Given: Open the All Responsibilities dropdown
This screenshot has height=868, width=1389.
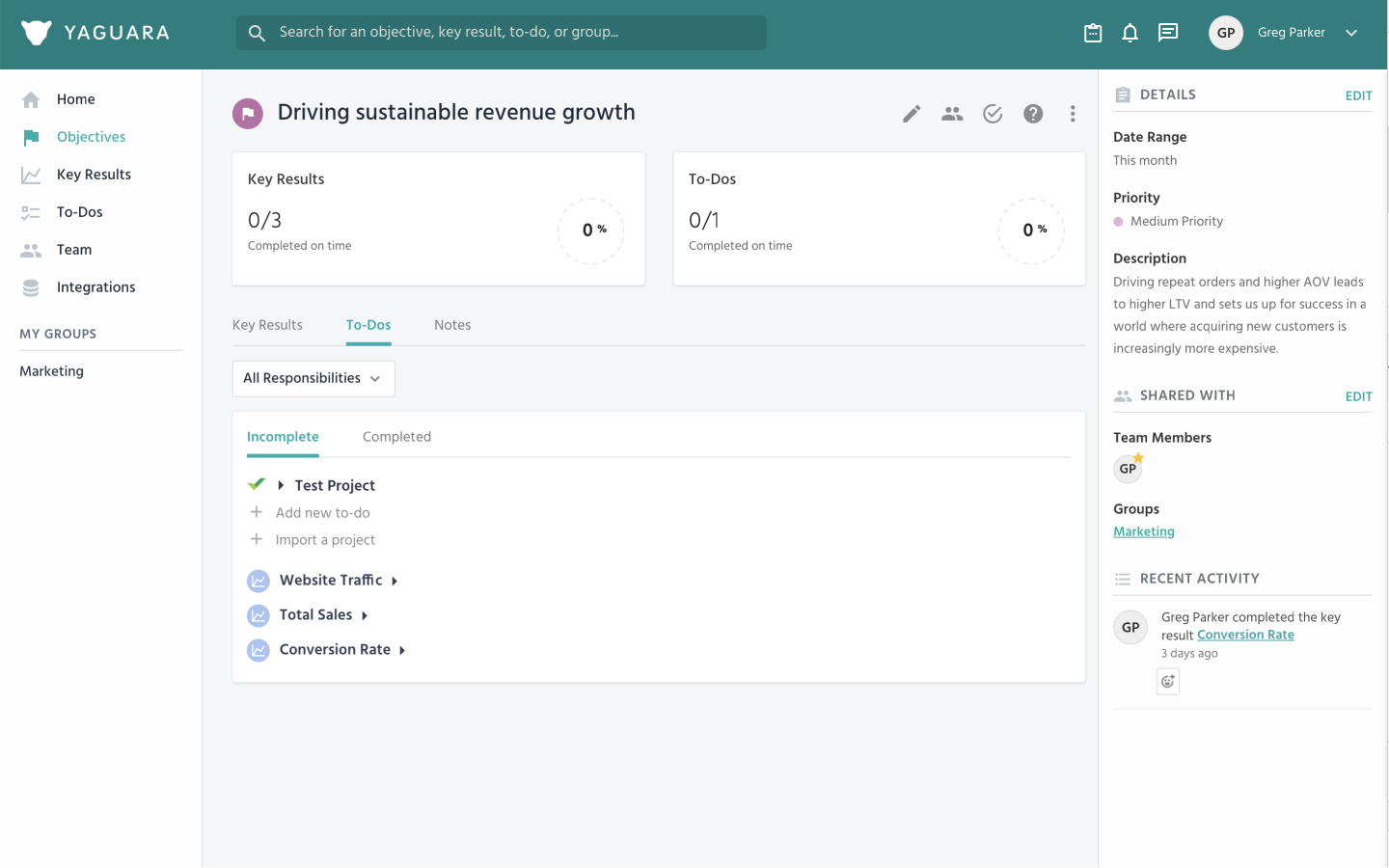Looking at the screenshot, I should pyautogui.click(x=313, y=378).
